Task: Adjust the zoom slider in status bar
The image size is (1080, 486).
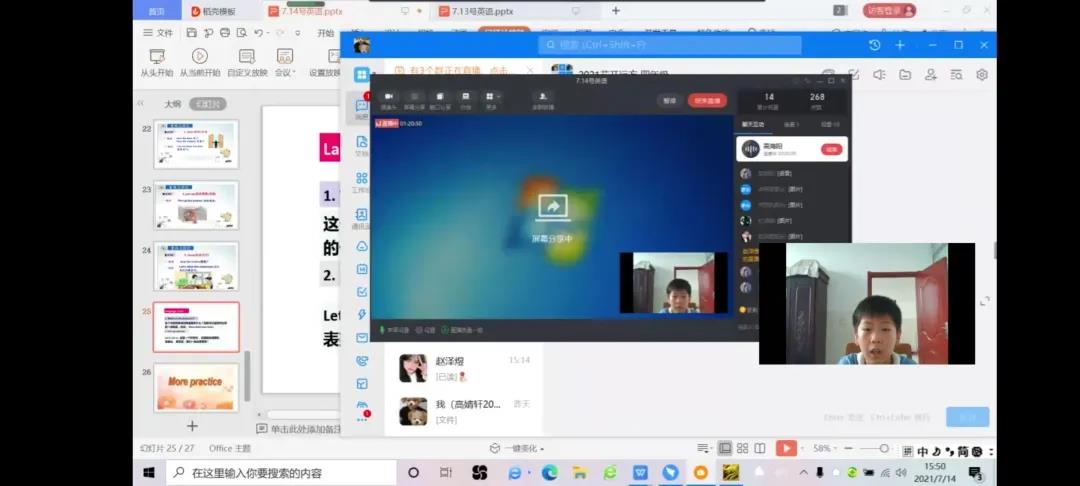Action: [x=881, y=449]
